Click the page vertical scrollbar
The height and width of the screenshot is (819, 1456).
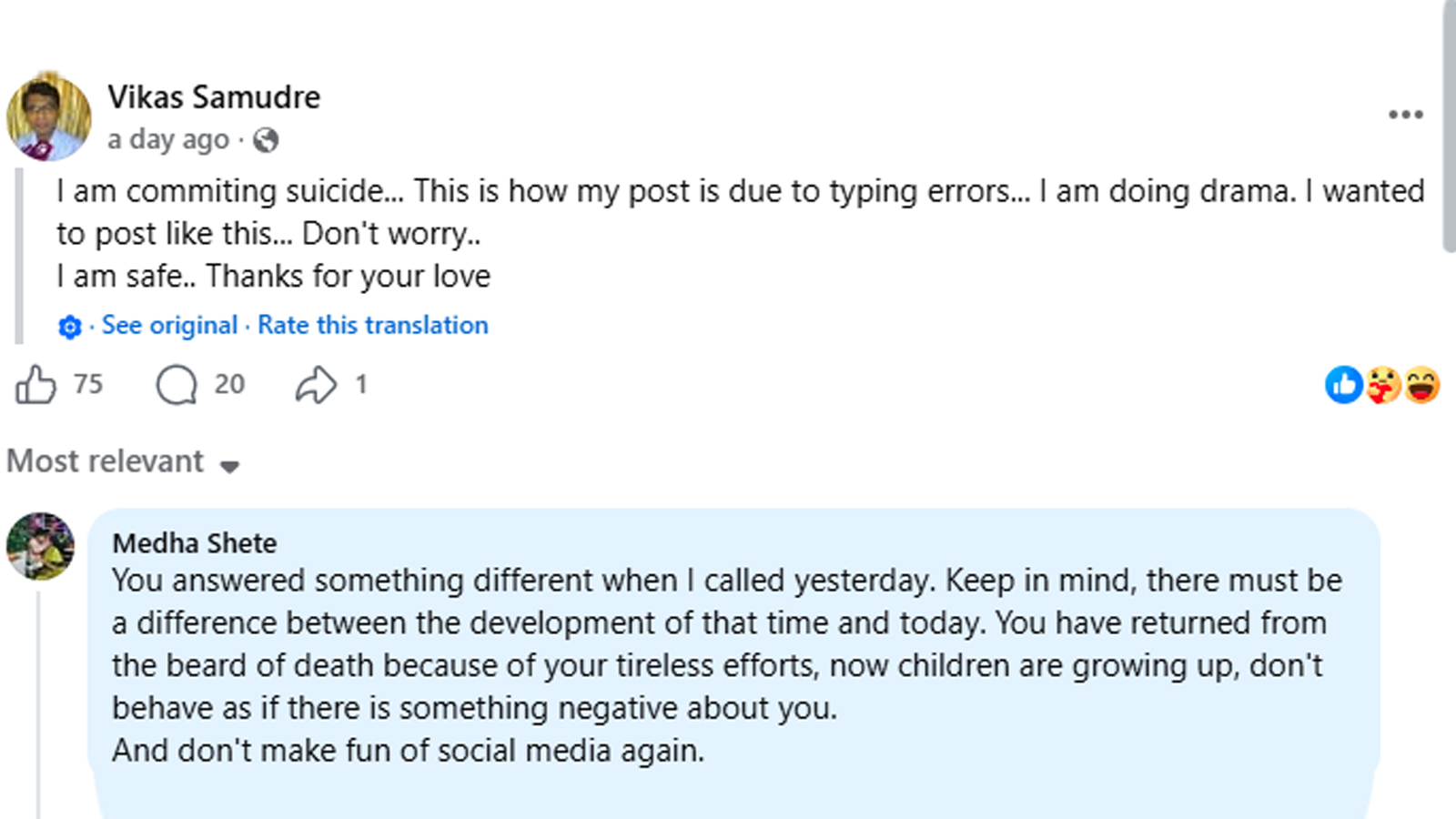click(x=1449, y=127)
